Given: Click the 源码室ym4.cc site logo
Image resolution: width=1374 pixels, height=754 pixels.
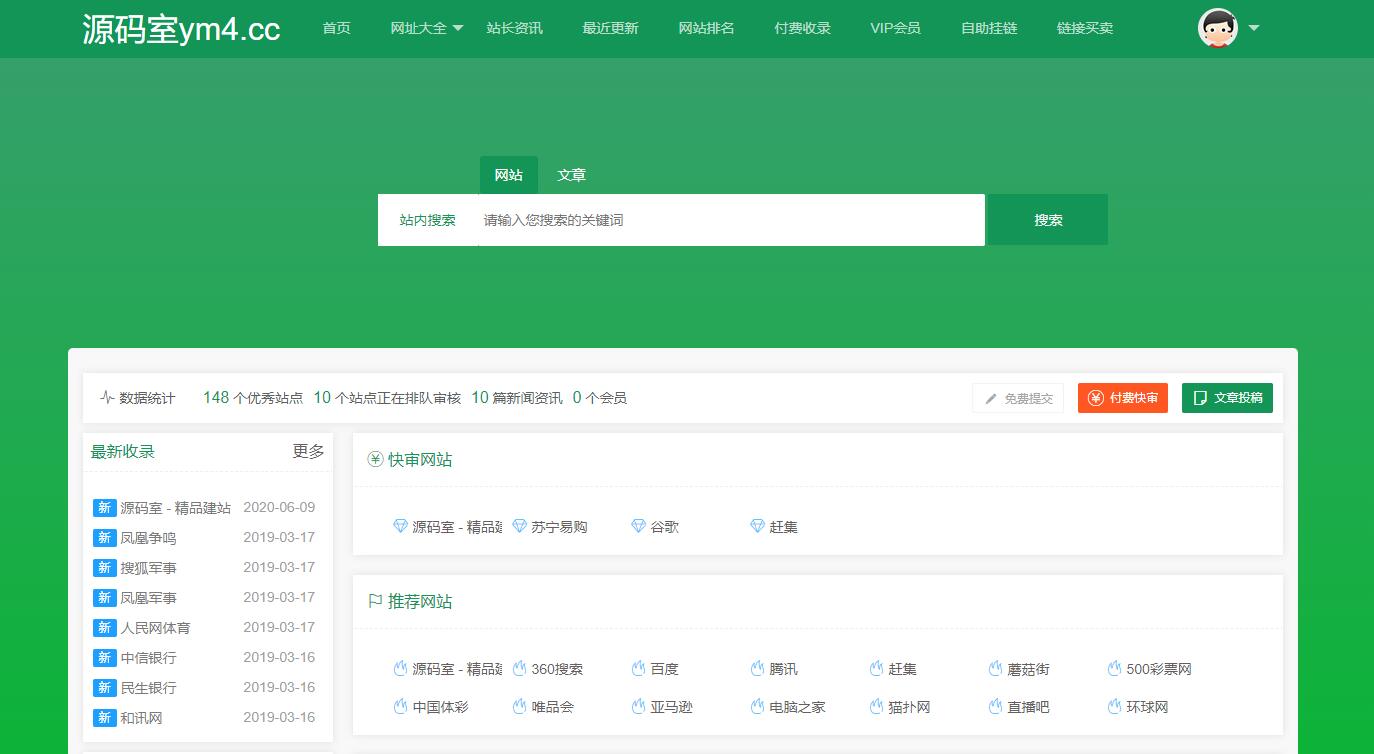Looking at the screenshot, I should (x=181, y=29).
